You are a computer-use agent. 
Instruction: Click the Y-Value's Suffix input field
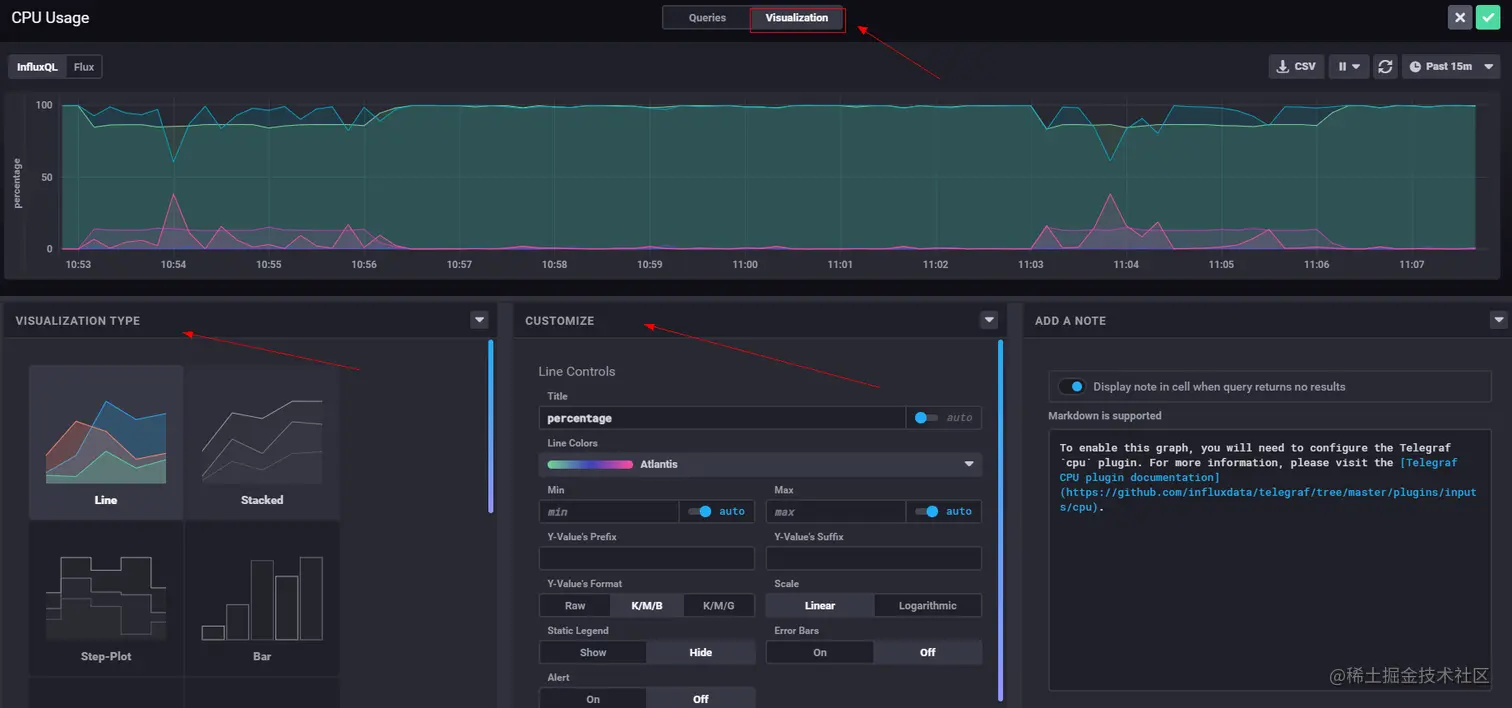click(x=874, y=558)
